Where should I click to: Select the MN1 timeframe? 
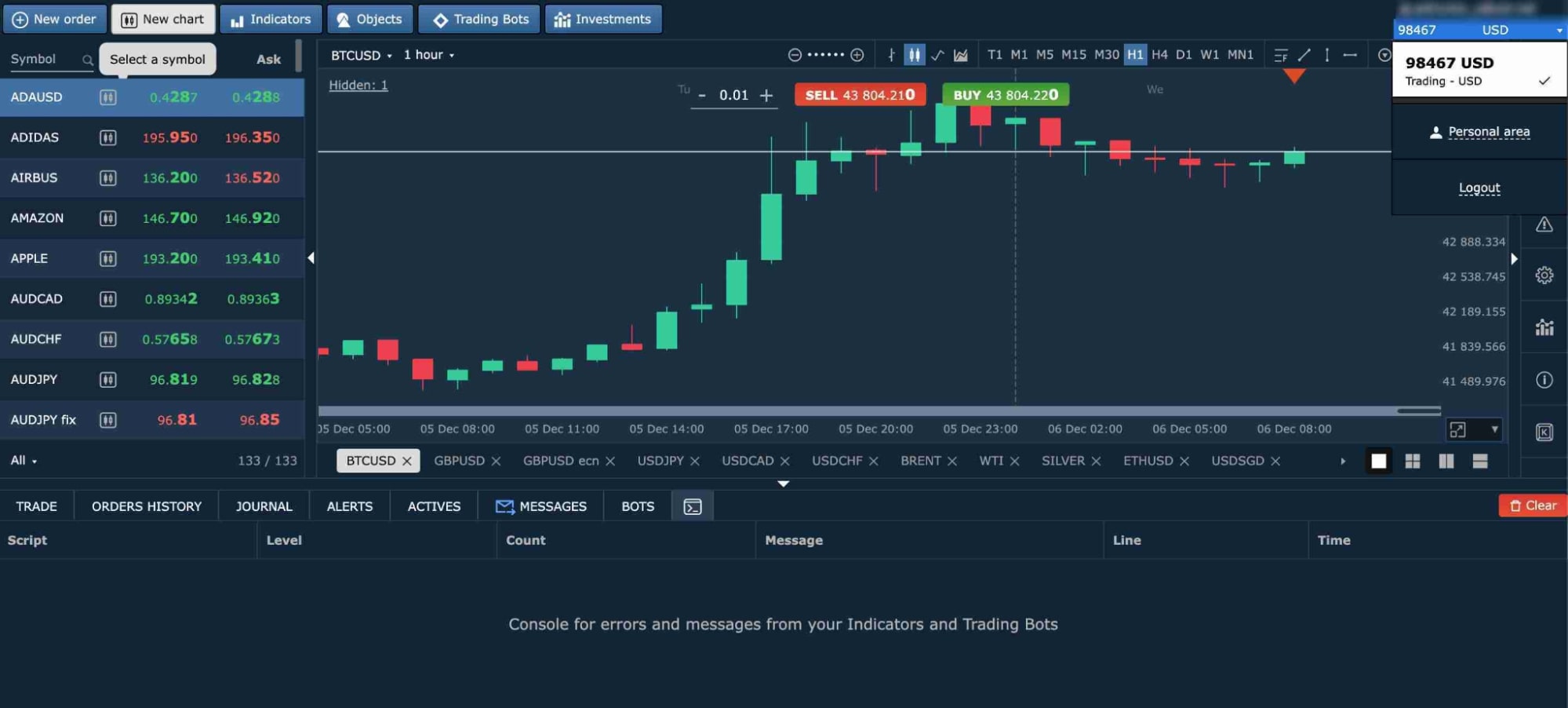[x=1240, y=55]
